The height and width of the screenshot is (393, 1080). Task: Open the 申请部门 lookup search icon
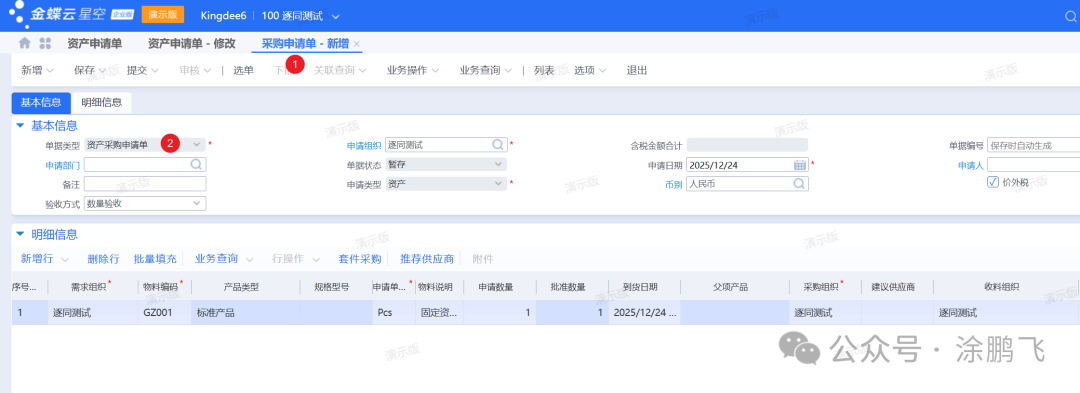click(196, 164)
